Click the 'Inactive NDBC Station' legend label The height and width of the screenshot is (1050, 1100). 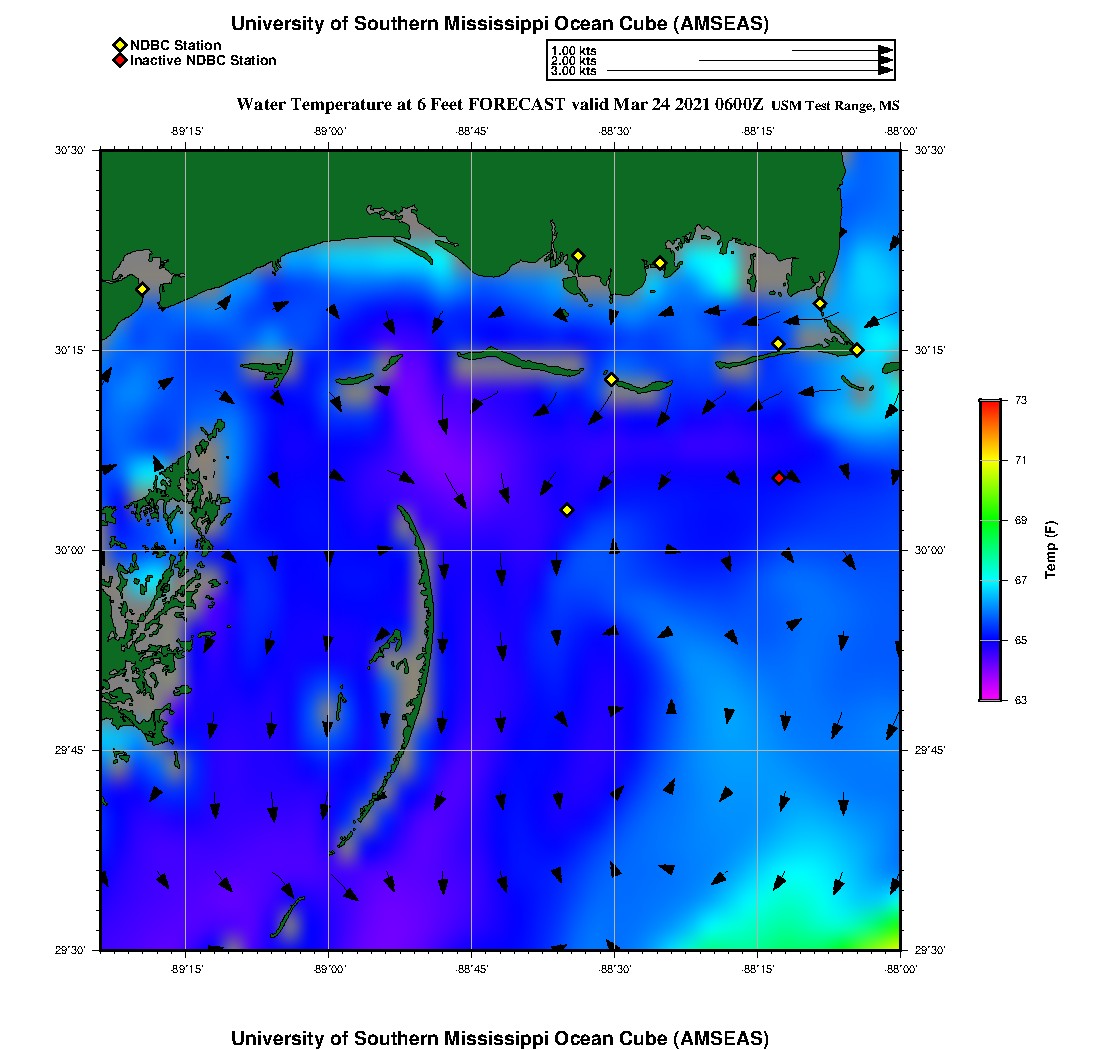click(203, 60)
